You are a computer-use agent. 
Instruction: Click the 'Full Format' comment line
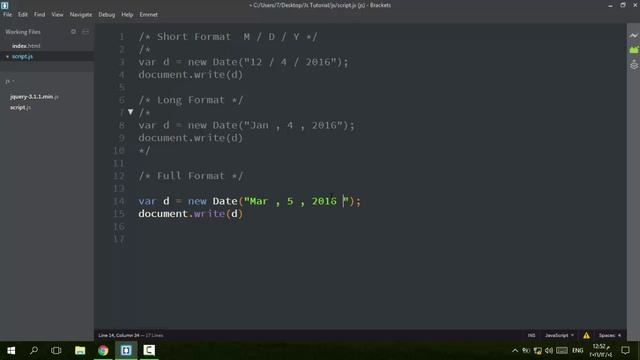click(191, 176)
